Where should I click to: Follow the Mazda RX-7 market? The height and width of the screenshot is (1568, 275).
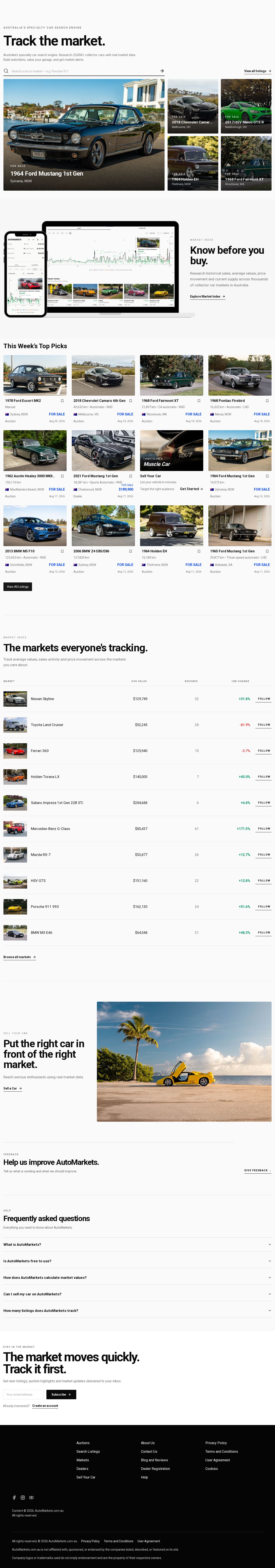(x=263, y=855)
